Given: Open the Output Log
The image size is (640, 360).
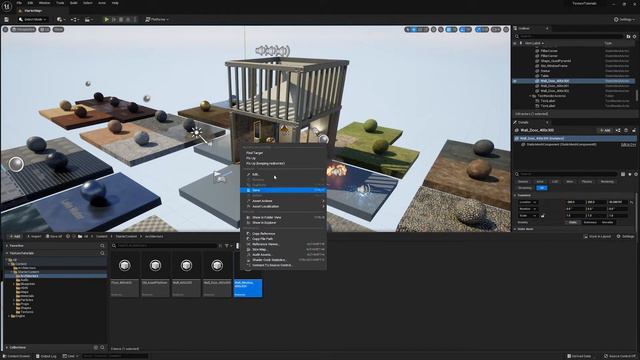Looking at the screenshot, I should click(x=46, y=356).
